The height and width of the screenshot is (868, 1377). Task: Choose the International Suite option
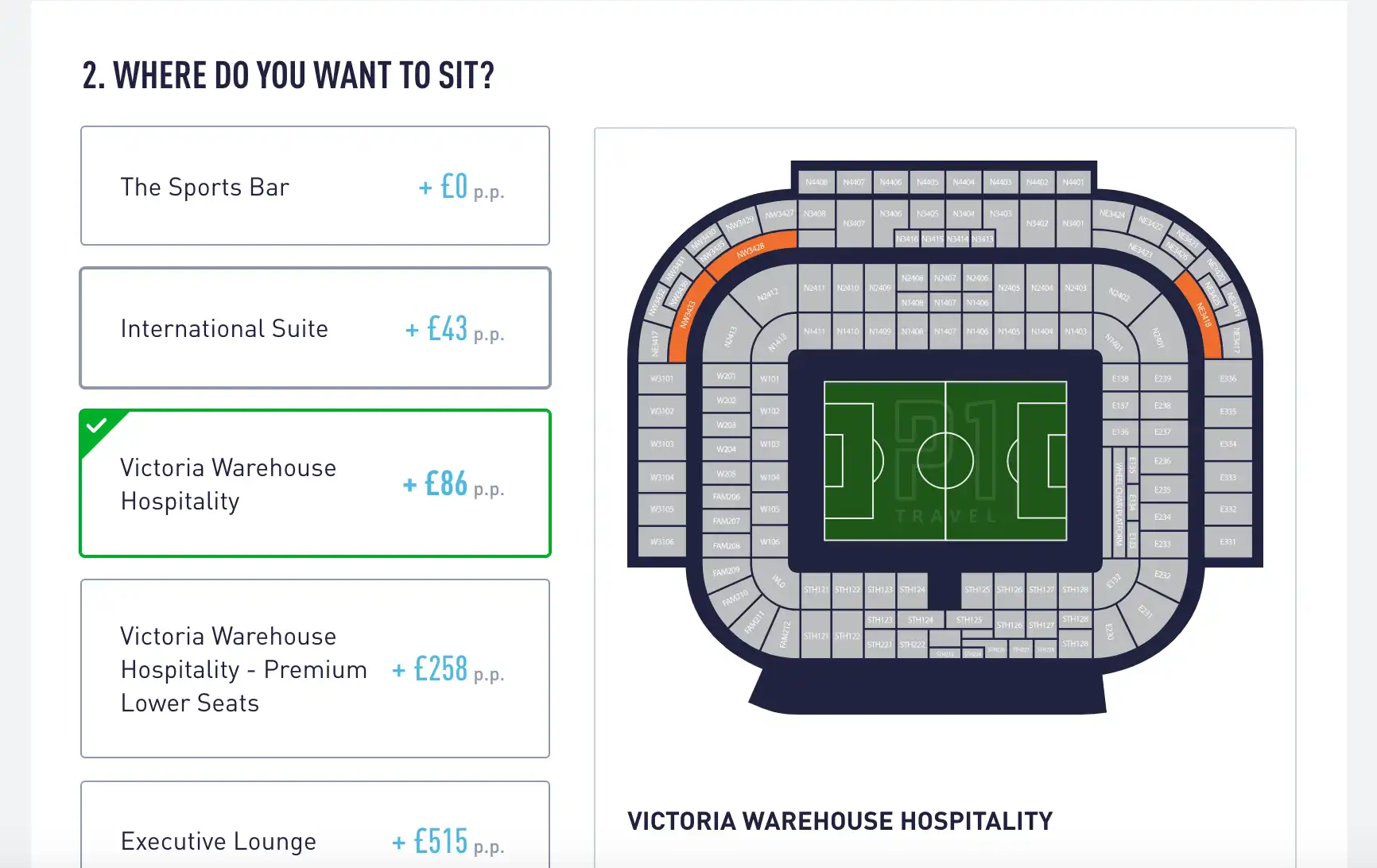click(x=315, y=328)
